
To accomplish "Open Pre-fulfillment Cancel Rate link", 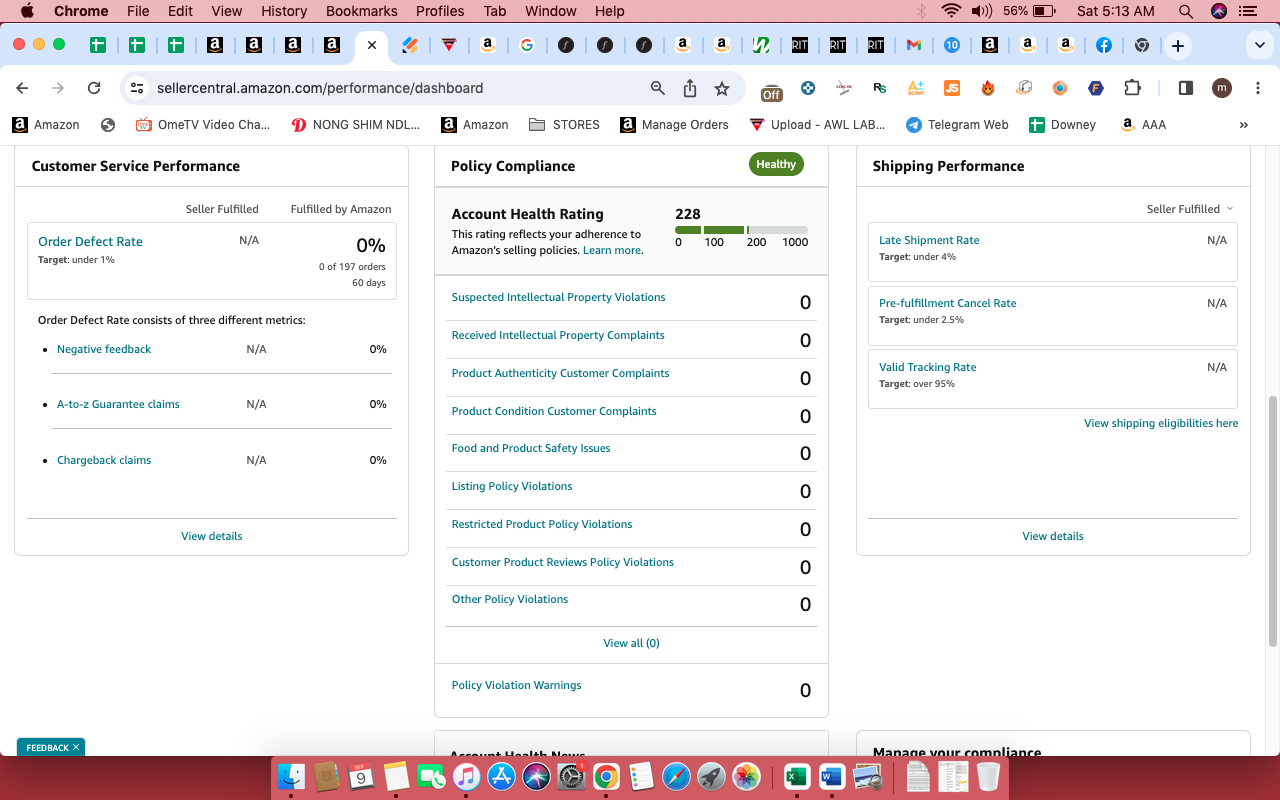I will (947, 303).
